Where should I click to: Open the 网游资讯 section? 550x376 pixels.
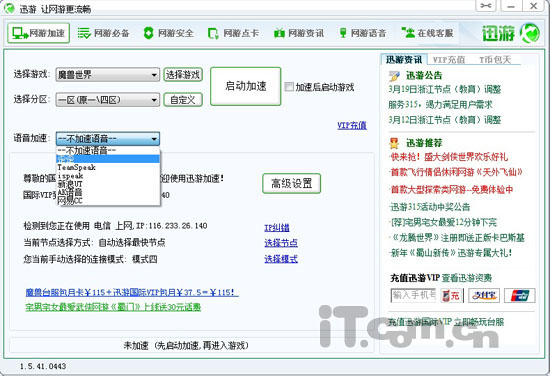pyautogui.click(x=299, y=33)
